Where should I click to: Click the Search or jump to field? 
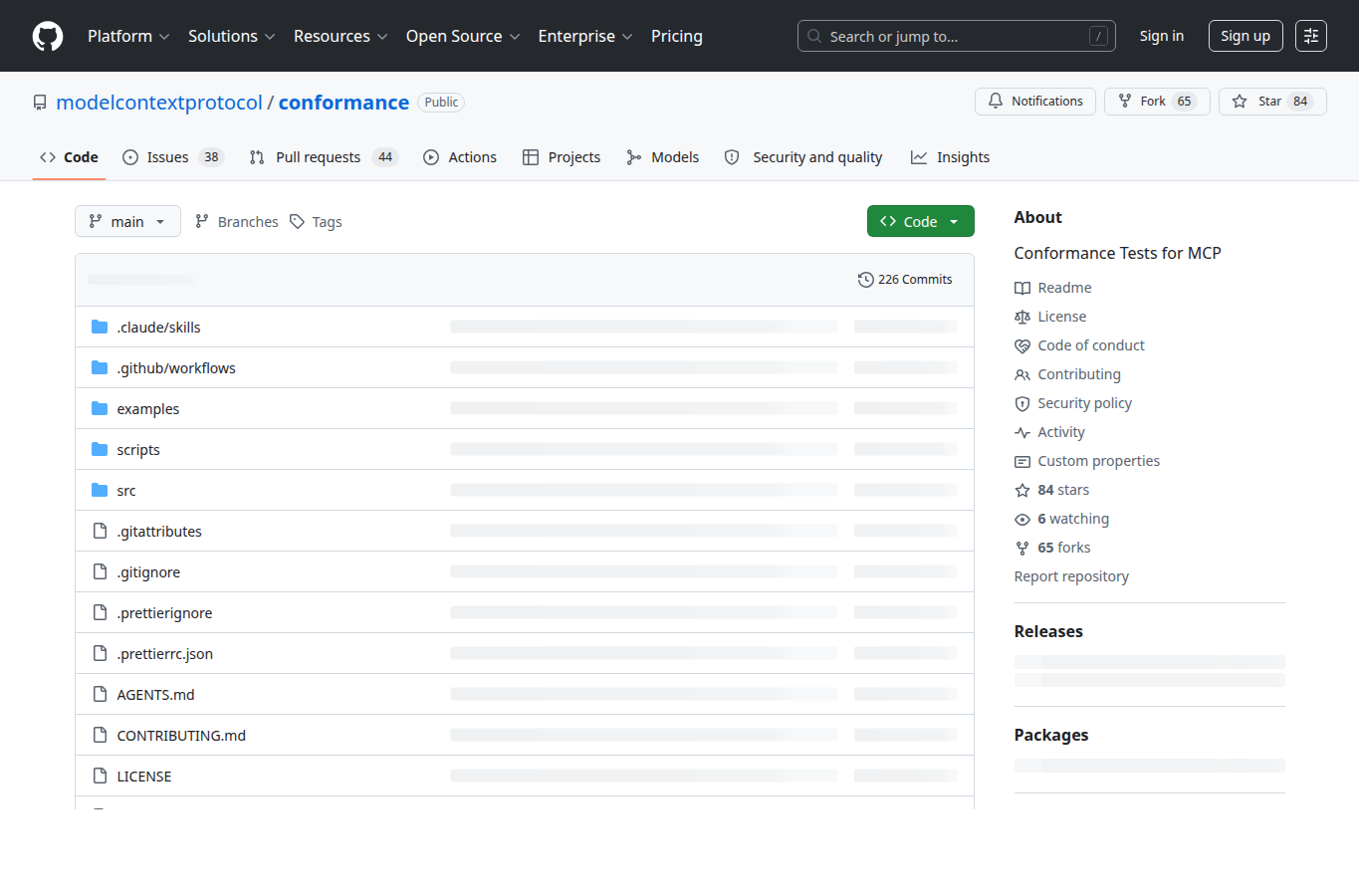point(957,36)
